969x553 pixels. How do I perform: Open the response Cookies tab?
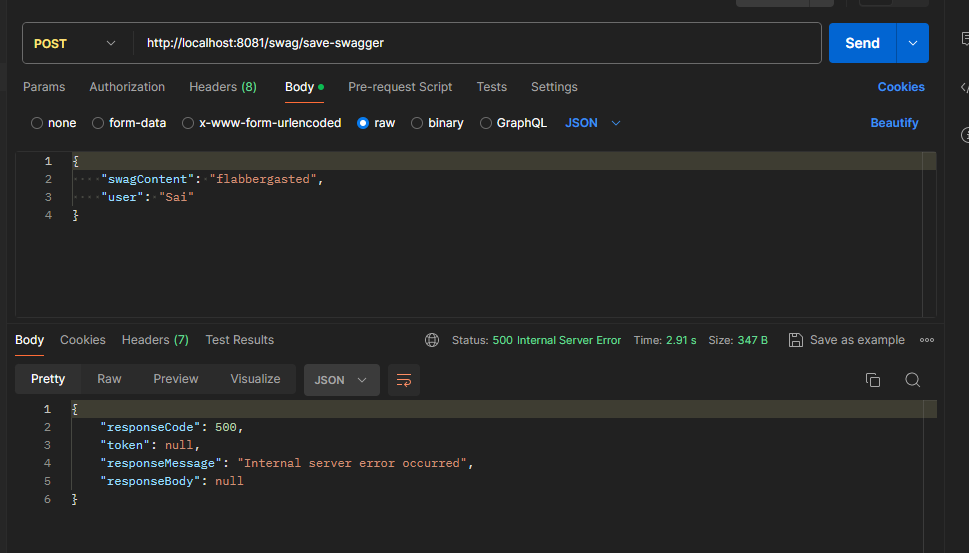[x=83, y=340]
